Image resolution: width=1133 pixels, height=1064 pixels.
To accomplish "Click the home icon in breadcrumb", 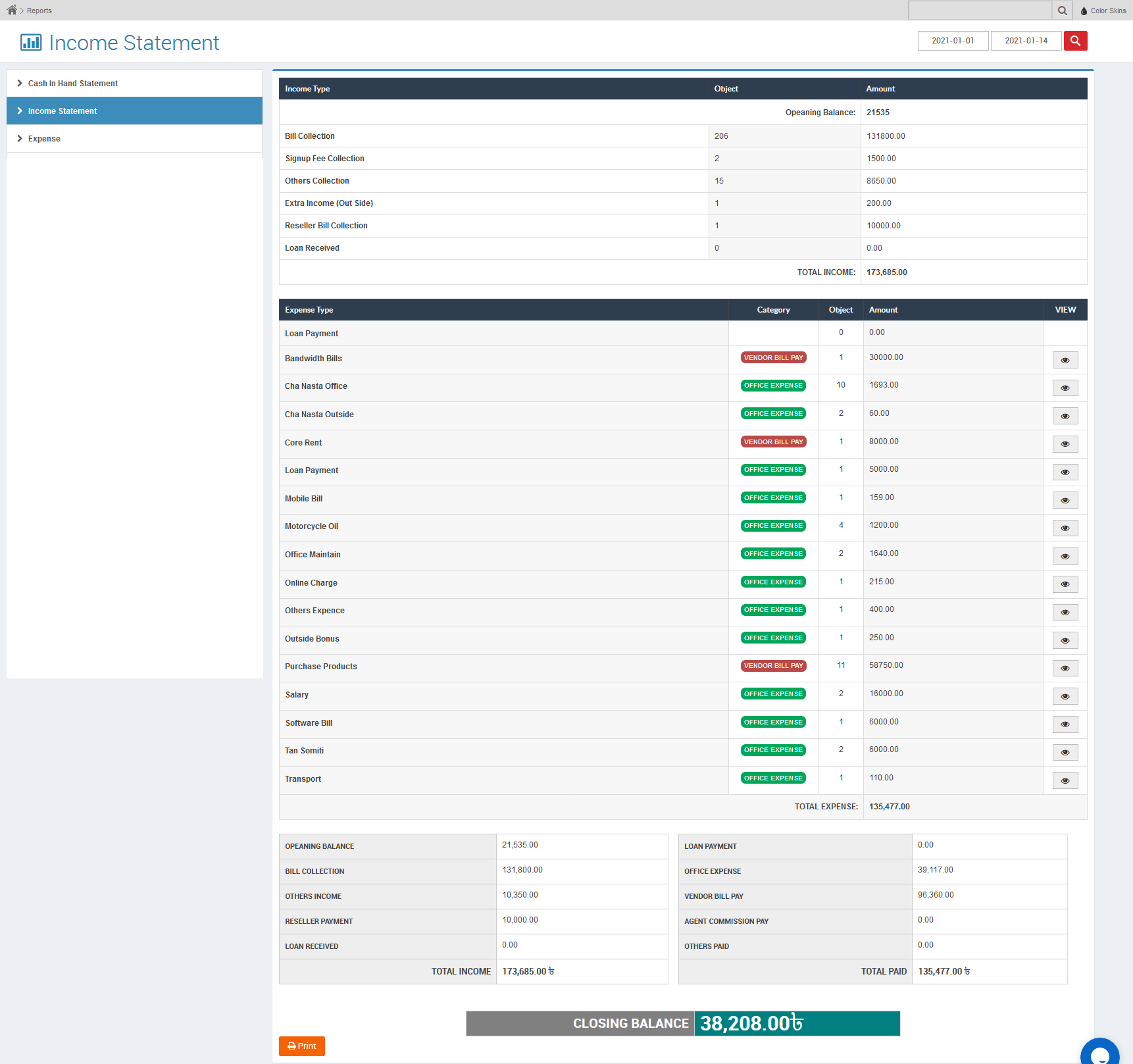I will click(12, 10).
